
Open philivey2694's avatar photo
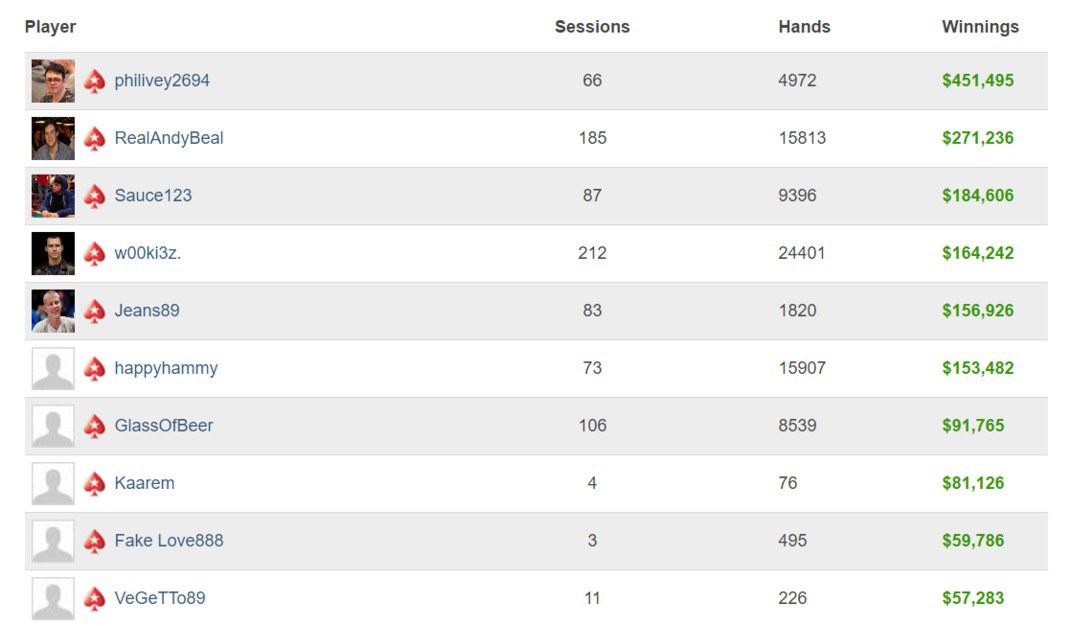(53, 81)
